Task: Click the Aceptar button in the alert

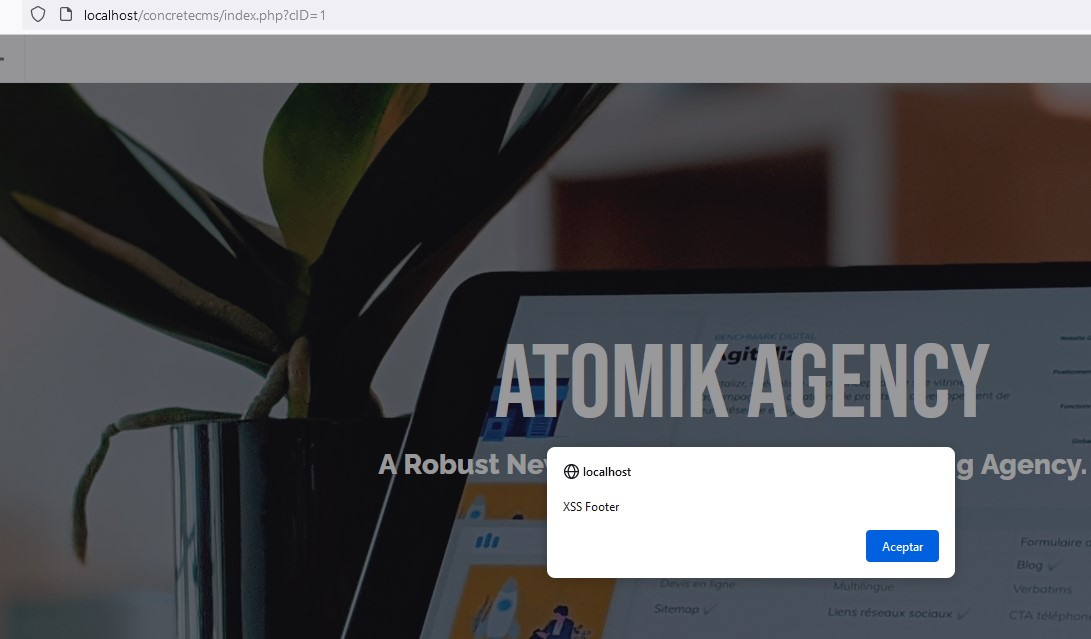Action: tap(902, 546)
